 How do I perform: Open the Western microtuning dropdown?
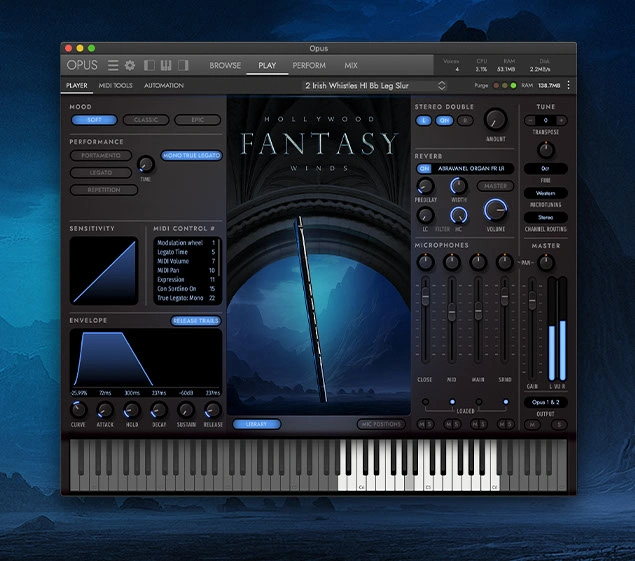pyautogui.click(x=546, y=193)
